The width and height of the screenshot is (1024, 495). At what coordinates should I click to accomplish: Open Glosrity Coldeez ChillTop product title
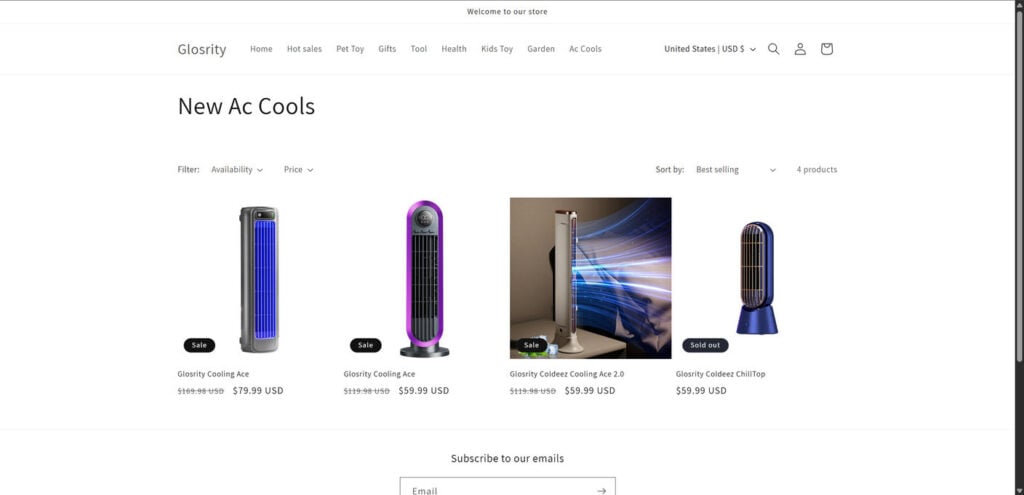(x=720, y=374)
